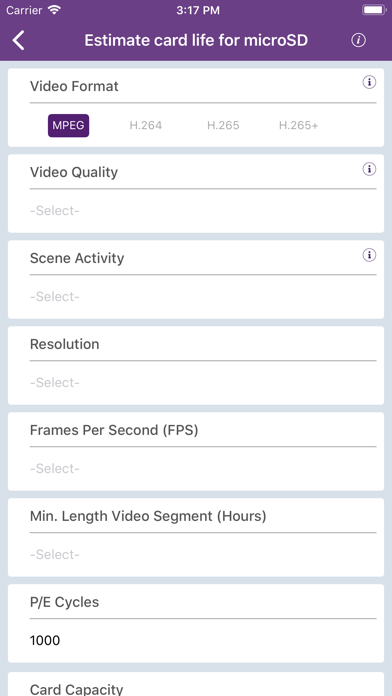
Task: Tap the Wi-Fi icon in status bar
Action: tap(54, 10)
